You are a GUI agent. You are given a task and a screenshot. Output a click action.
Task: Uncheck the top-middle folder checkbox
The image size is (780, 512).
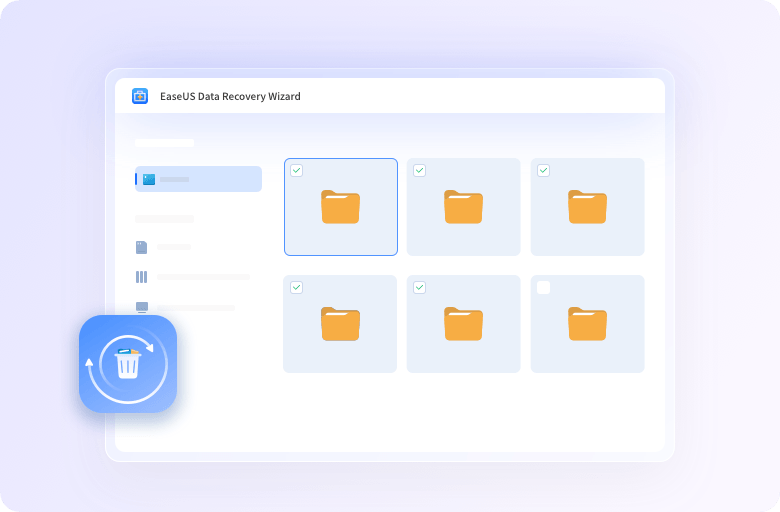(419, 171)
